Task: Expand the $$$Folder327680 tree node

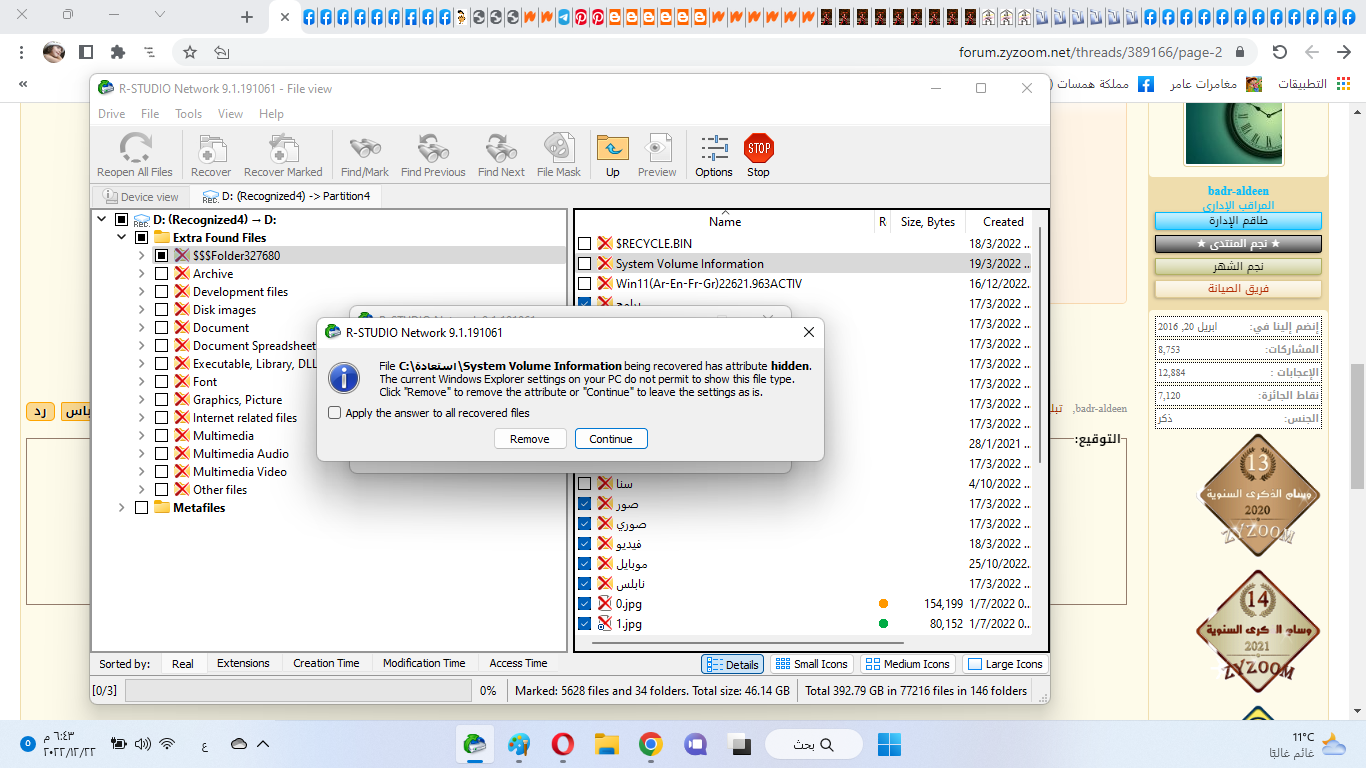Action: pos(142,255)
